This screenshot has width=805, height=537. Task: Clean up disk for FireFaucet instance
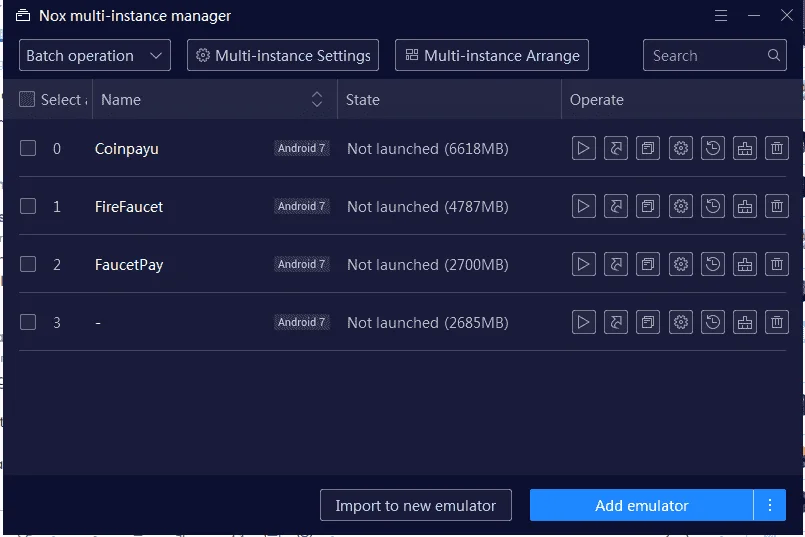pos(745,206)
